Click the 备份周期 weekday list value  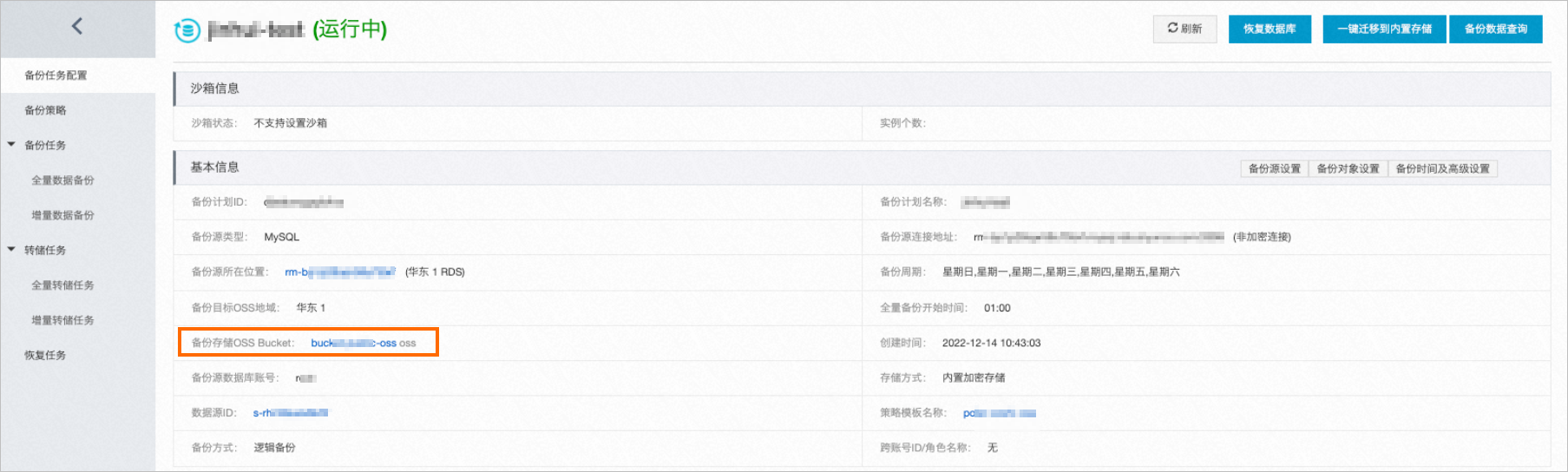pos(1061,272)
